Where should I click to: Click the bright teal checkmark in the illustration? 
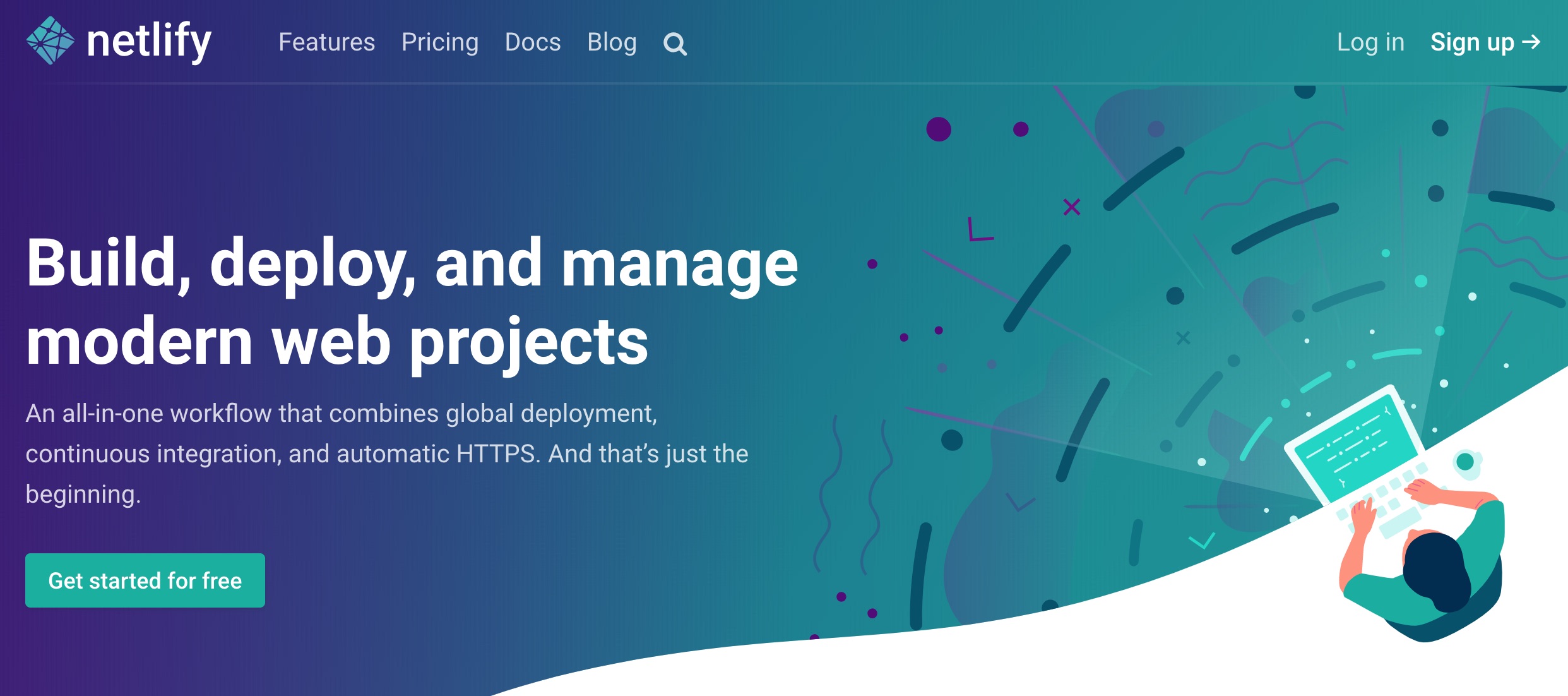(x=1201, y=541)
